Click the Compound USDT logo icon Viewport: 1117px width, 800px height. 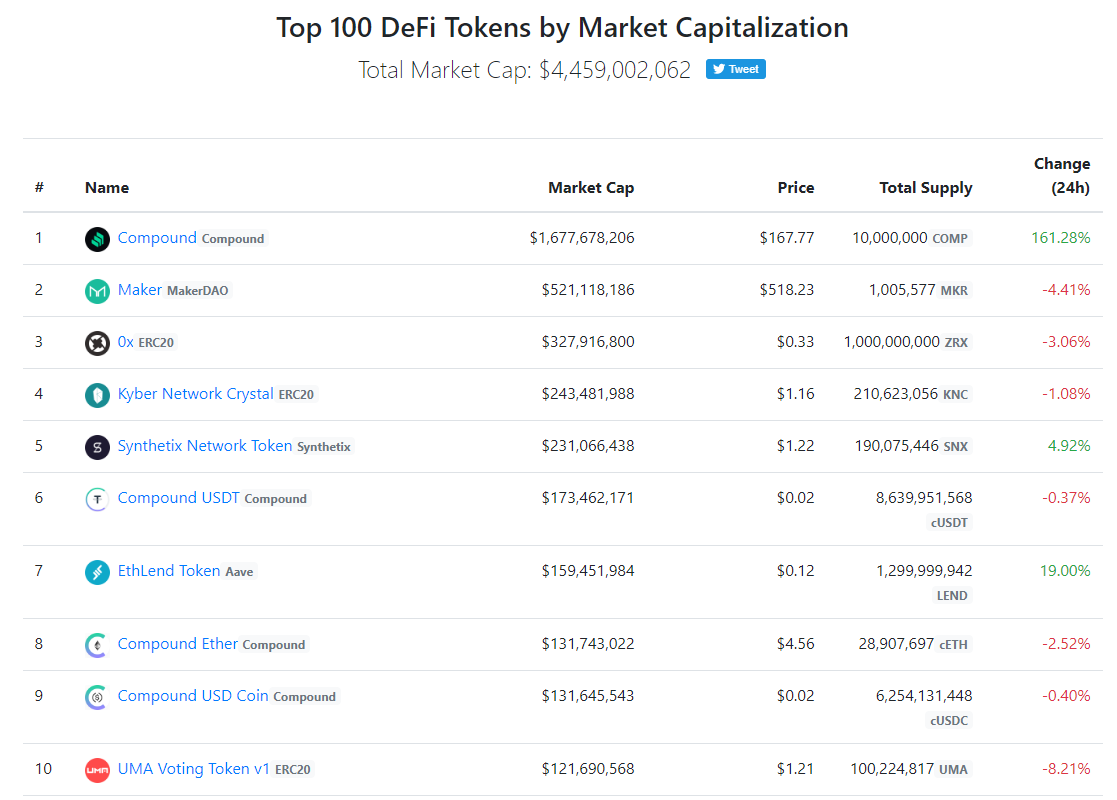click(97, 499)
